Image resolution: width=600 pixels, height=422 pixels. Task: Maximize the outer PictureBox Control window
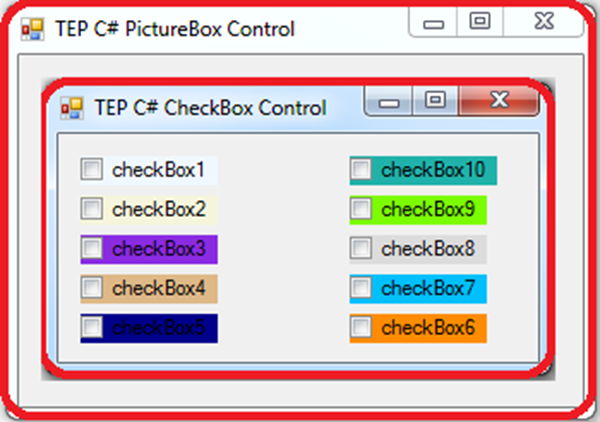[x=480, y=22]
